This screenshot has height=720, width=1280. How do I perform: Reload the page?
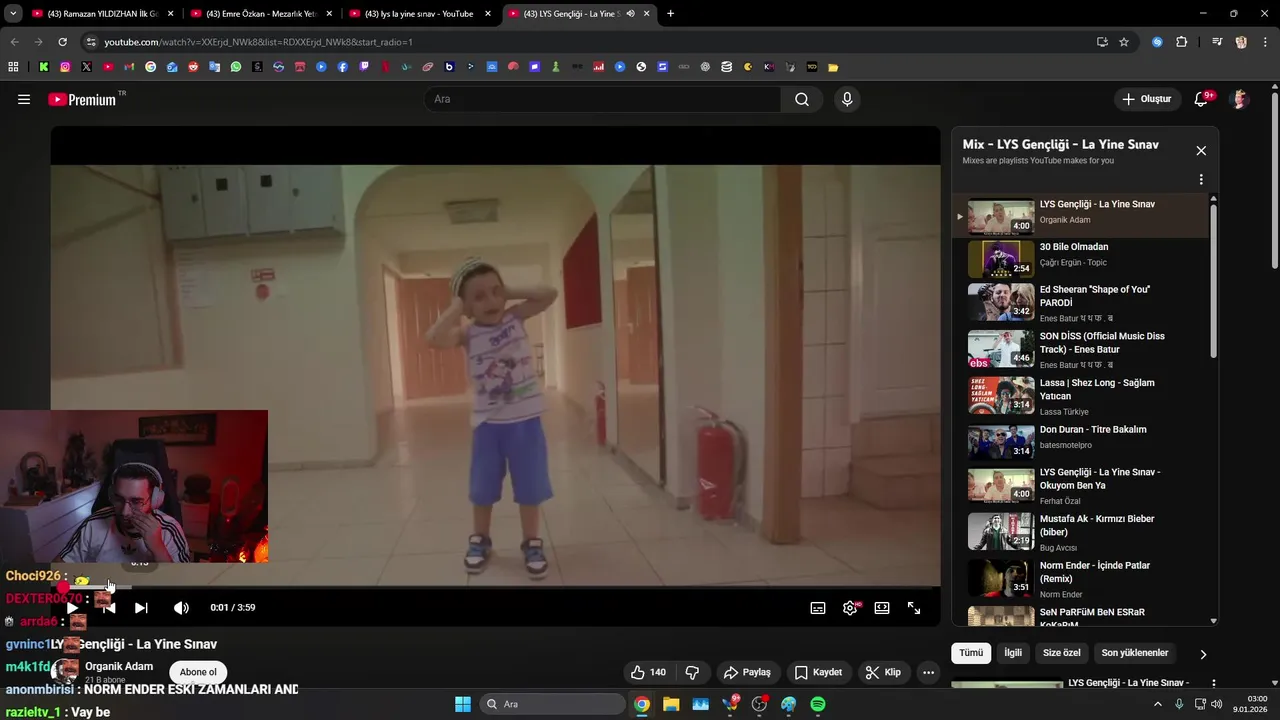62,42
